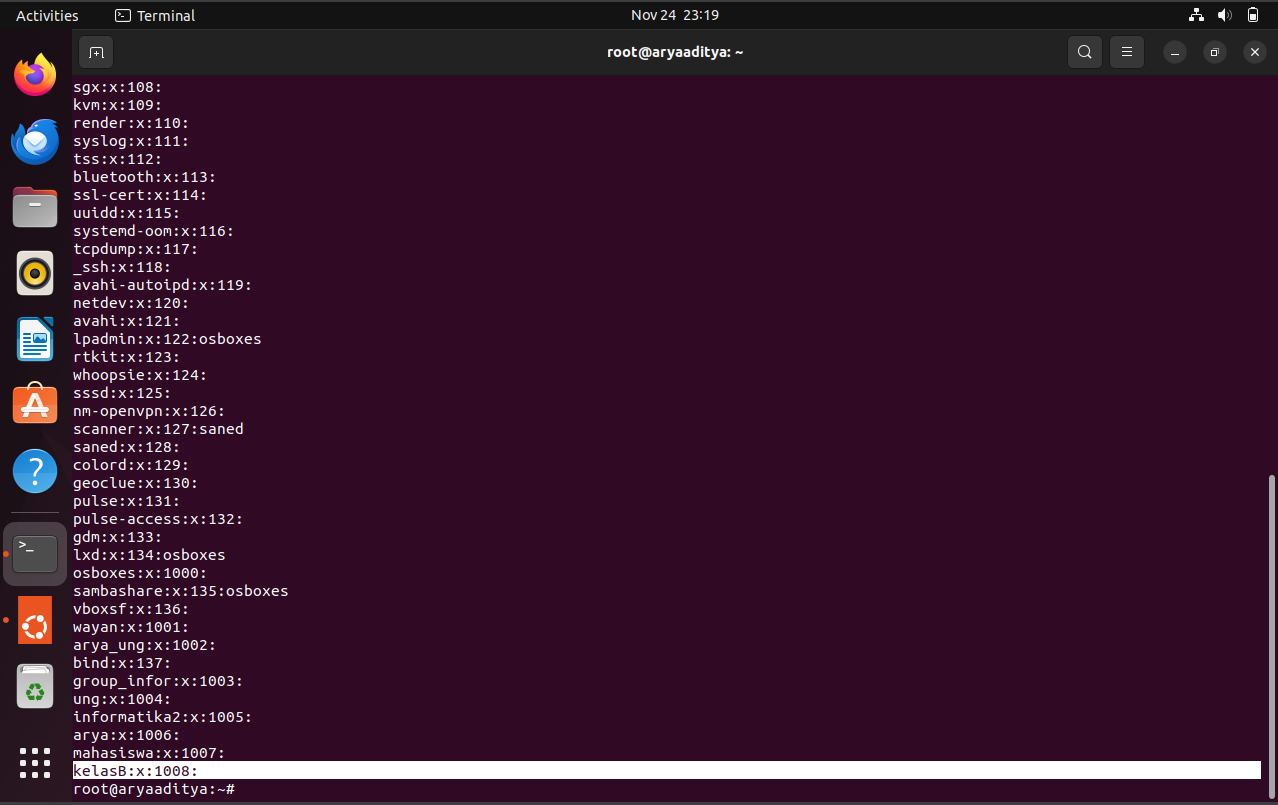Screen dimensions: 1278x805
Task: Open a new terminal tab
Action: pos(96,52)
